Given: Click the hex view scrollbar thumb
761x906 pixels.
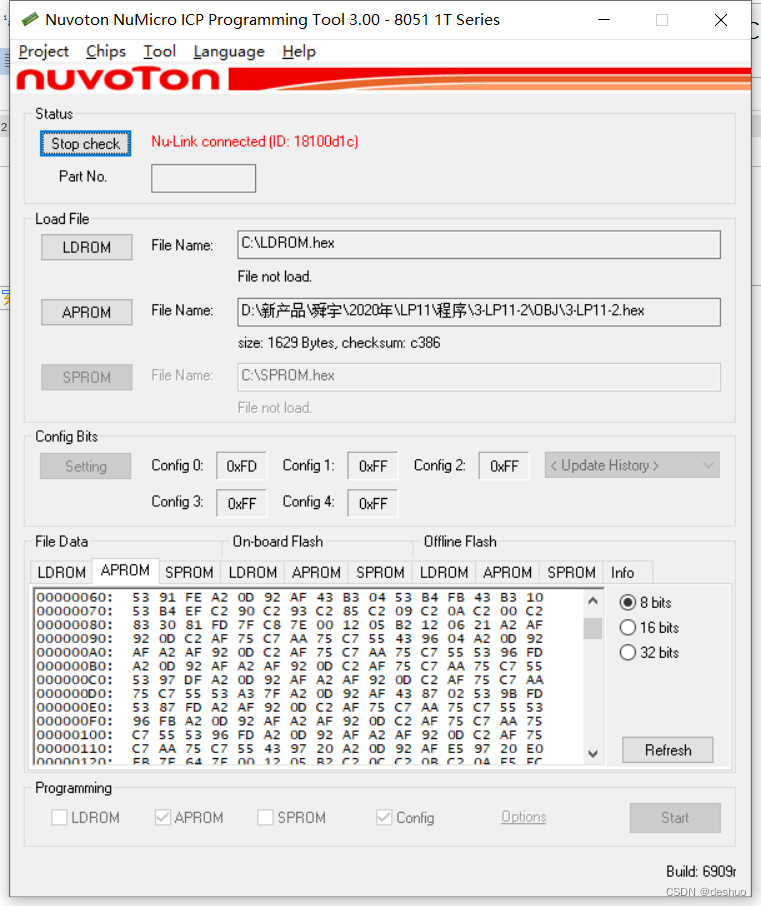Looking at the screenshot, I should click(593, 628).
